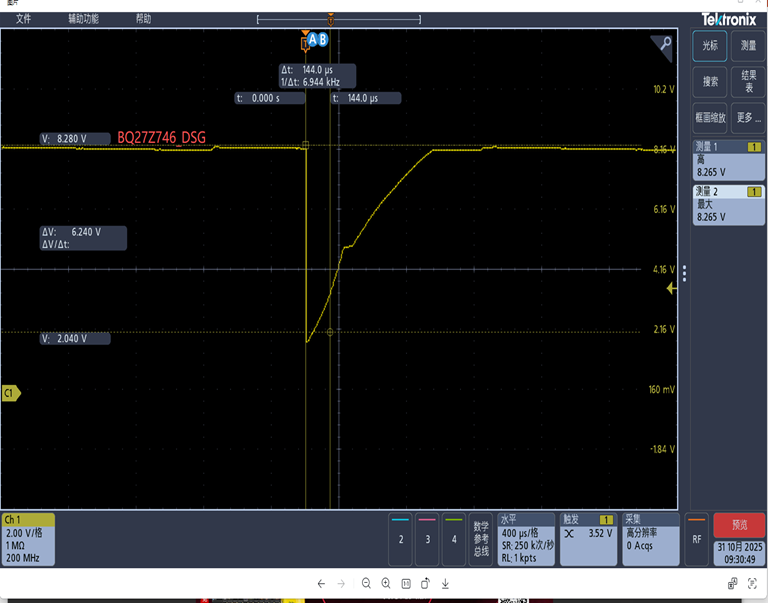Image resolution: width=768 pixels, height=603 pixels.
Task: Click the 搜索 (Search) button
Action: pyautogui.click(x=710, y=81)
